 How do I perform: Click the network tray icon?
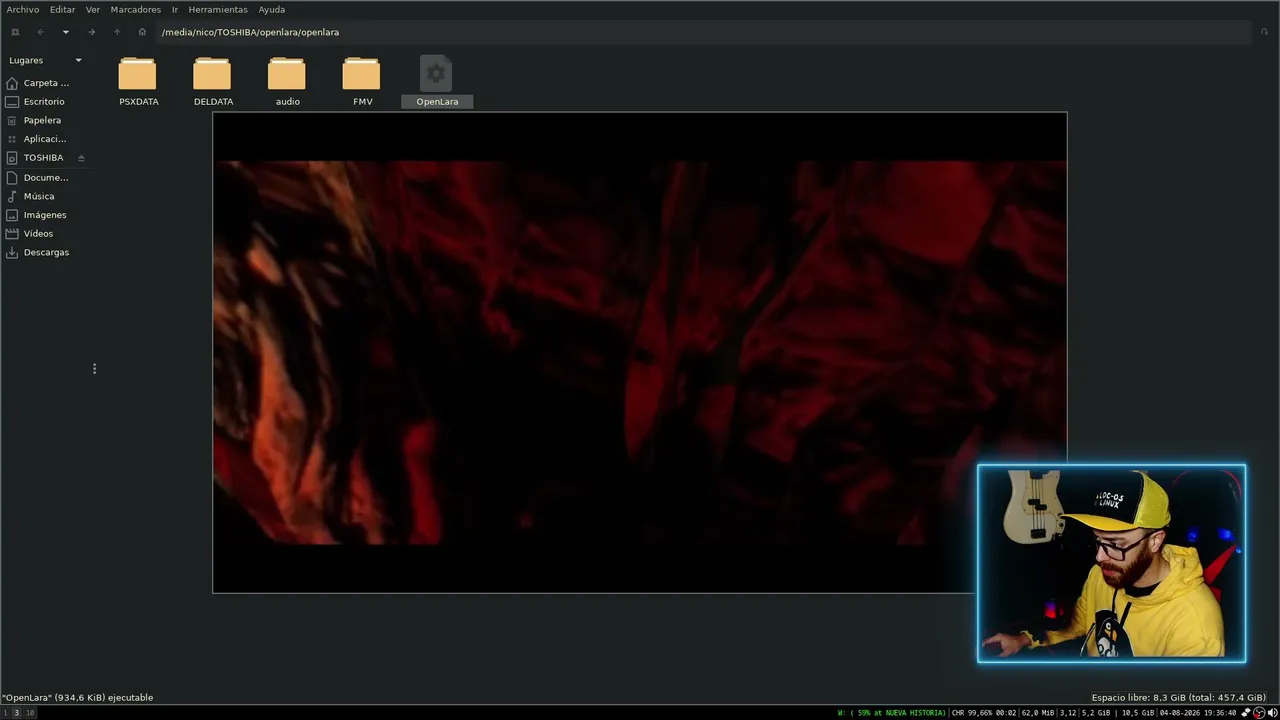1247,713
